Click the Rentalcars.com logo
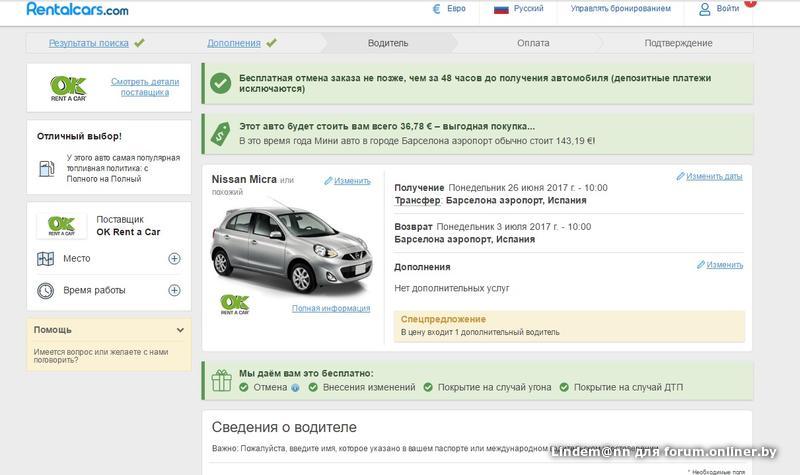This screenshot has width=800, height=475. 77,9
